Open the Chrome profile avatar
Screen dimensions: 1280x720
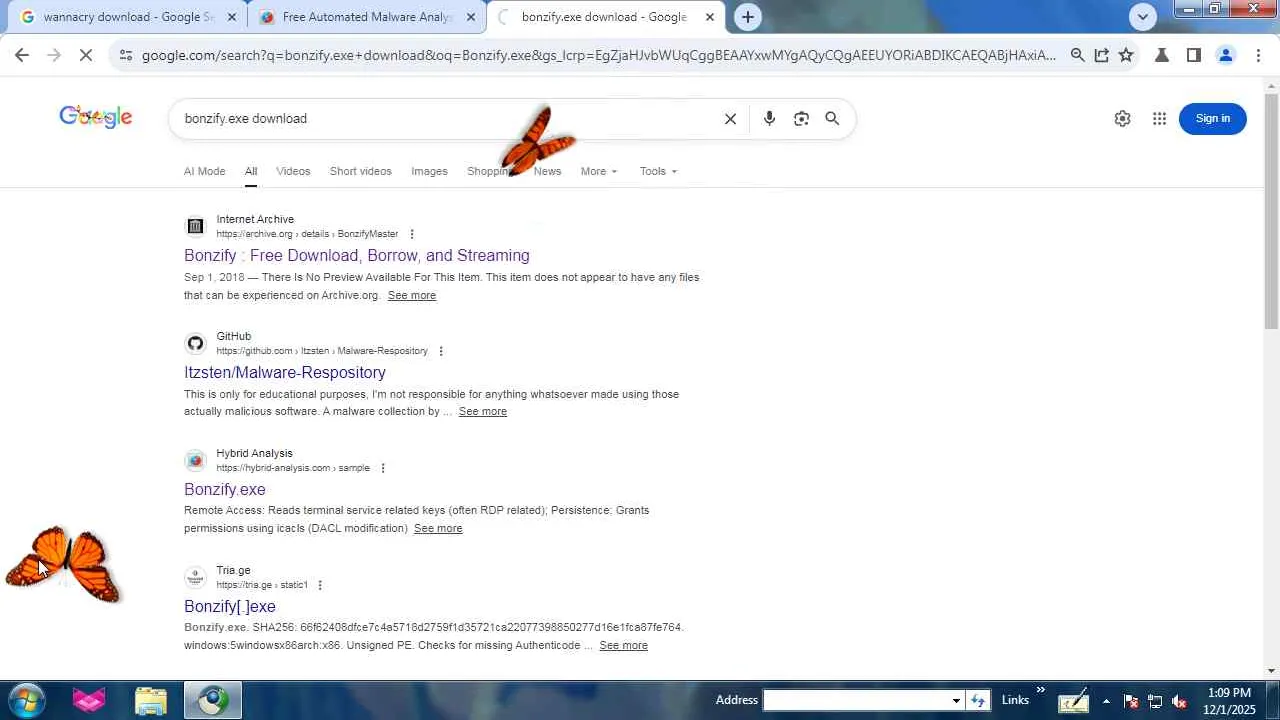click(x=1225, y=56)
